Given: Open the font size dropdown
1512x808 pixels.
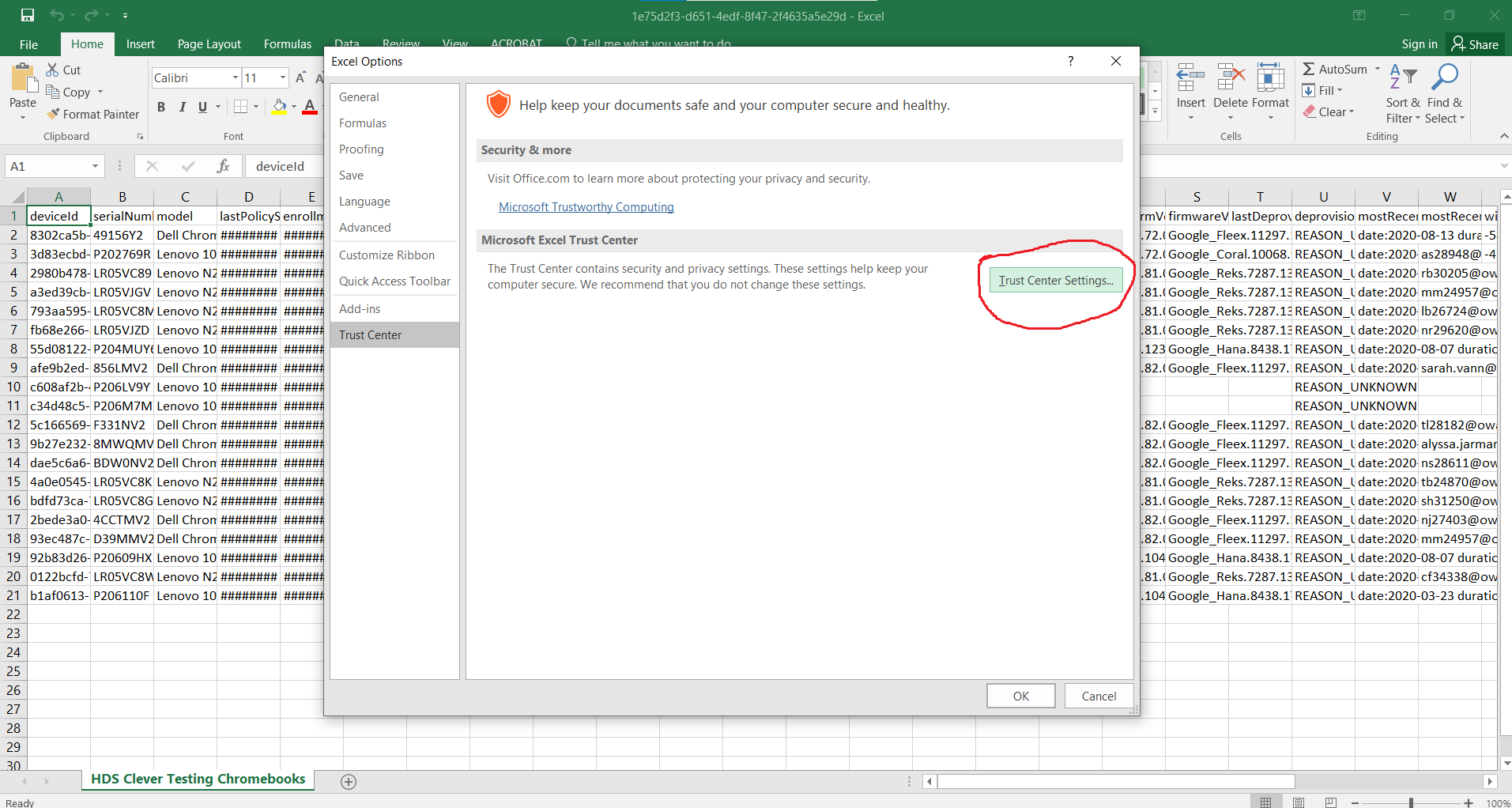Looking at the screenshot, I should point(283,77).
